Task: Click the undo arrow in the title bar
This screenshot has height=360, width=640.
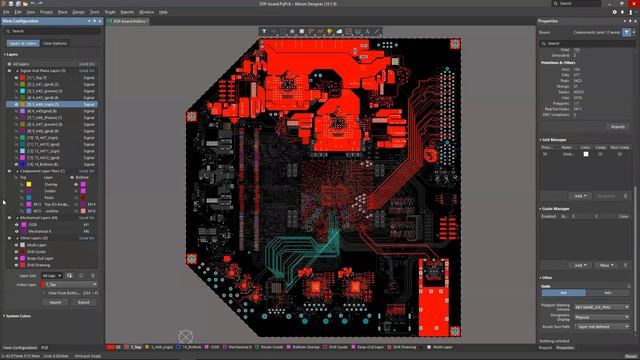Action: (x=33, y=3)
